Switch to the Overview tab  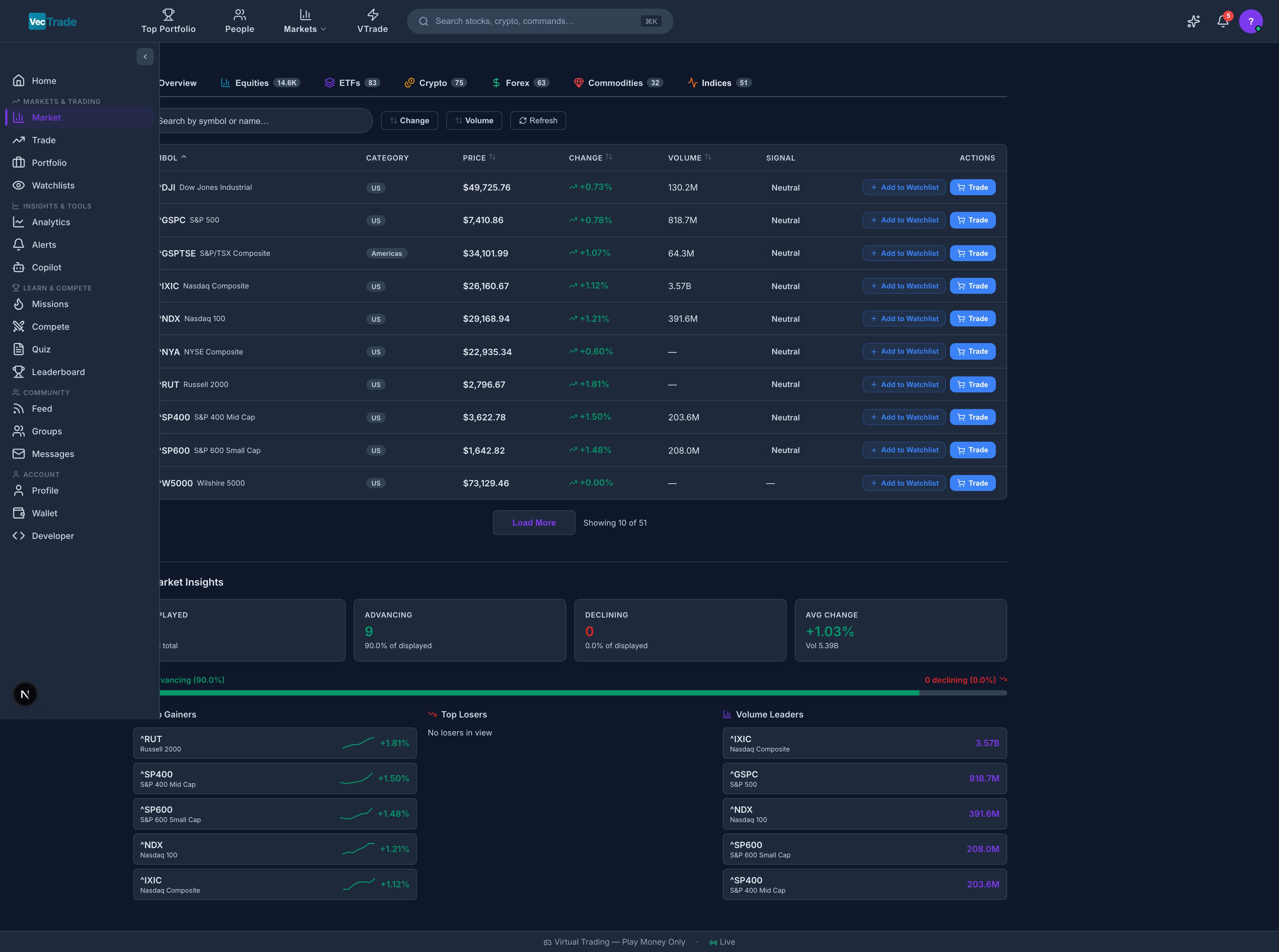pyautogui.click(x=178, y=83)
